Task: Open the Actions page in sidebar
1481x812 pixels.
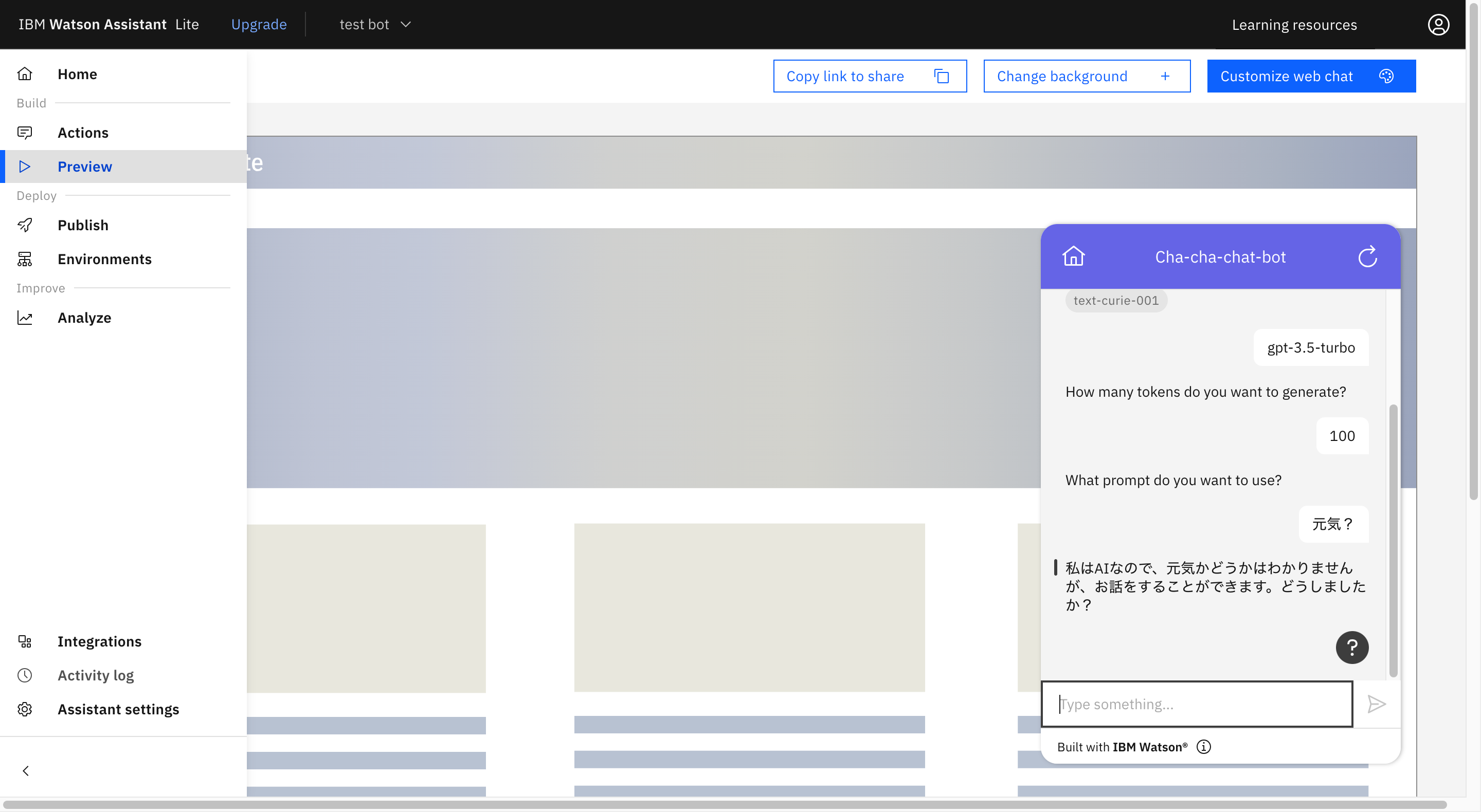Action: [x=83, y=133]
